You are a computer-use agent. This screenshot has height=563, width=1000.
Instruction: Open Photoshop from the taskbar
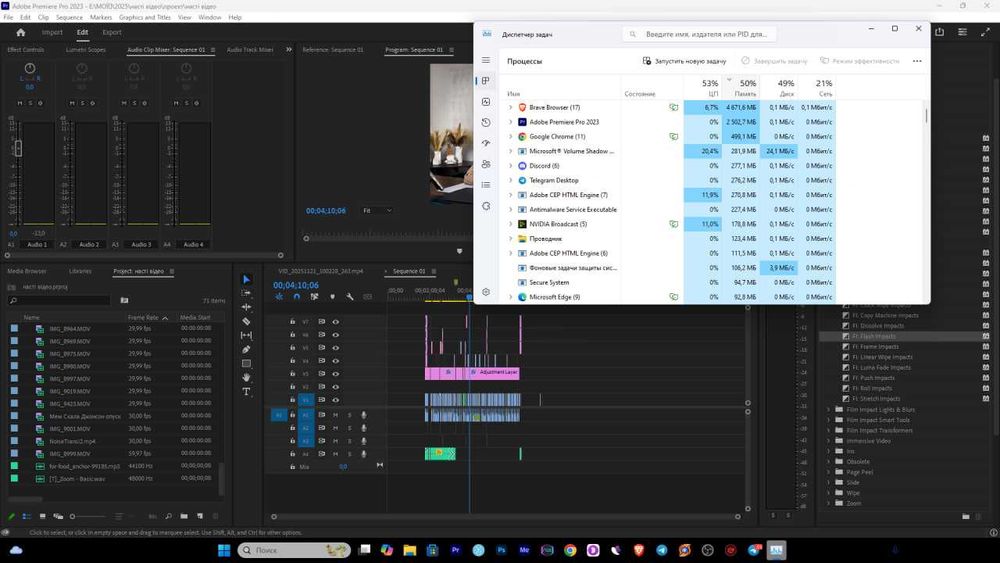pos(501,550)
